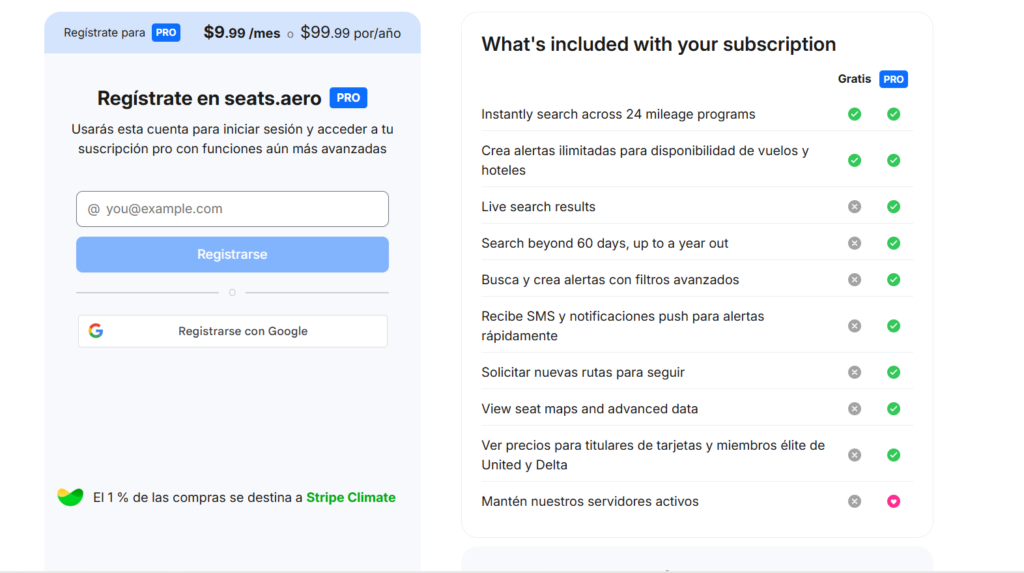Screen dimensions: 1024x573
Task: Click PRO check for View seat maps
Action: (893, 409)
